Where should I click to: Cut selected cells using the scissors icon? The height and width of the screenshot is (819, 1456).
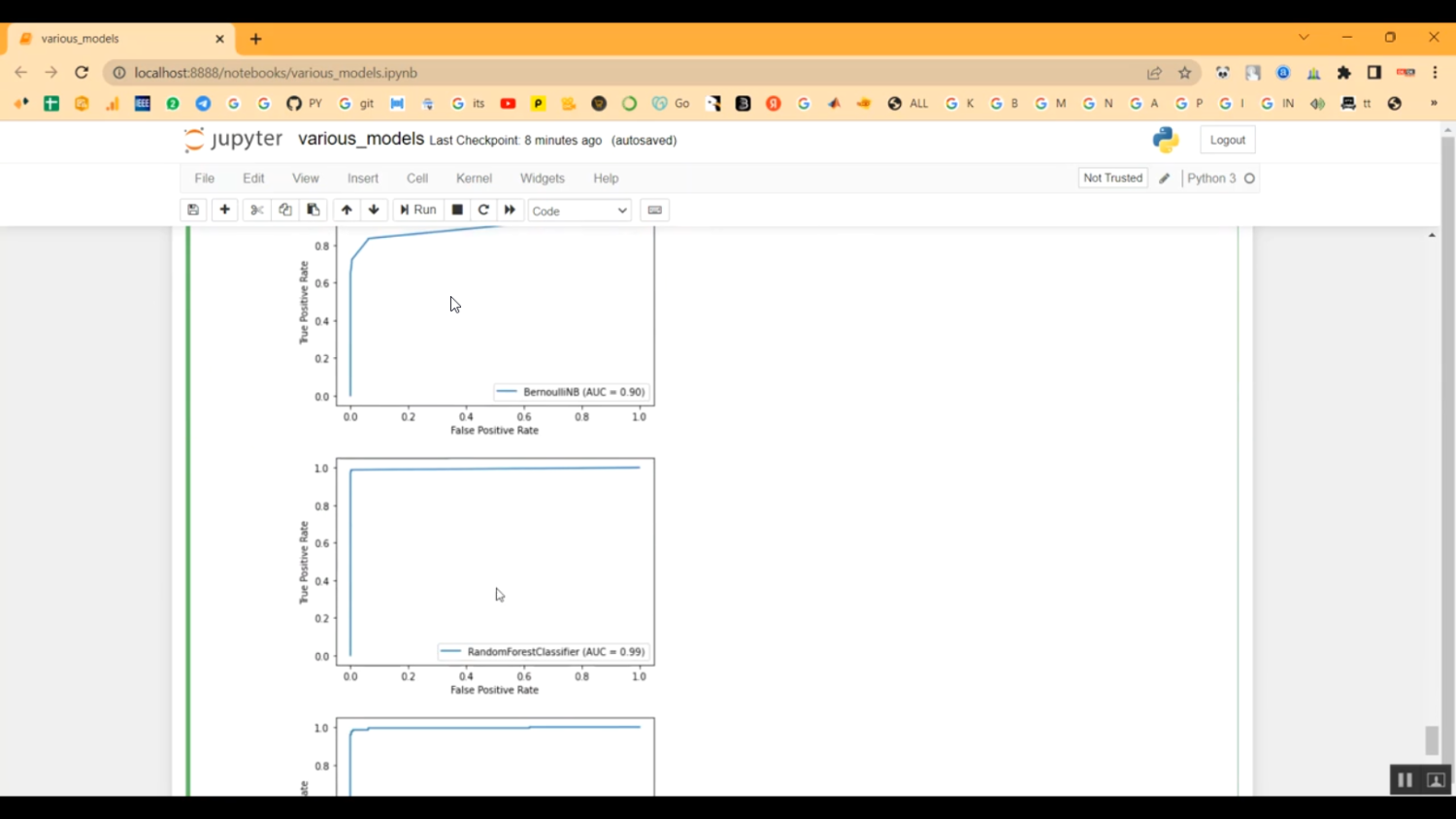pyautogui.click(x=256, y=210)
